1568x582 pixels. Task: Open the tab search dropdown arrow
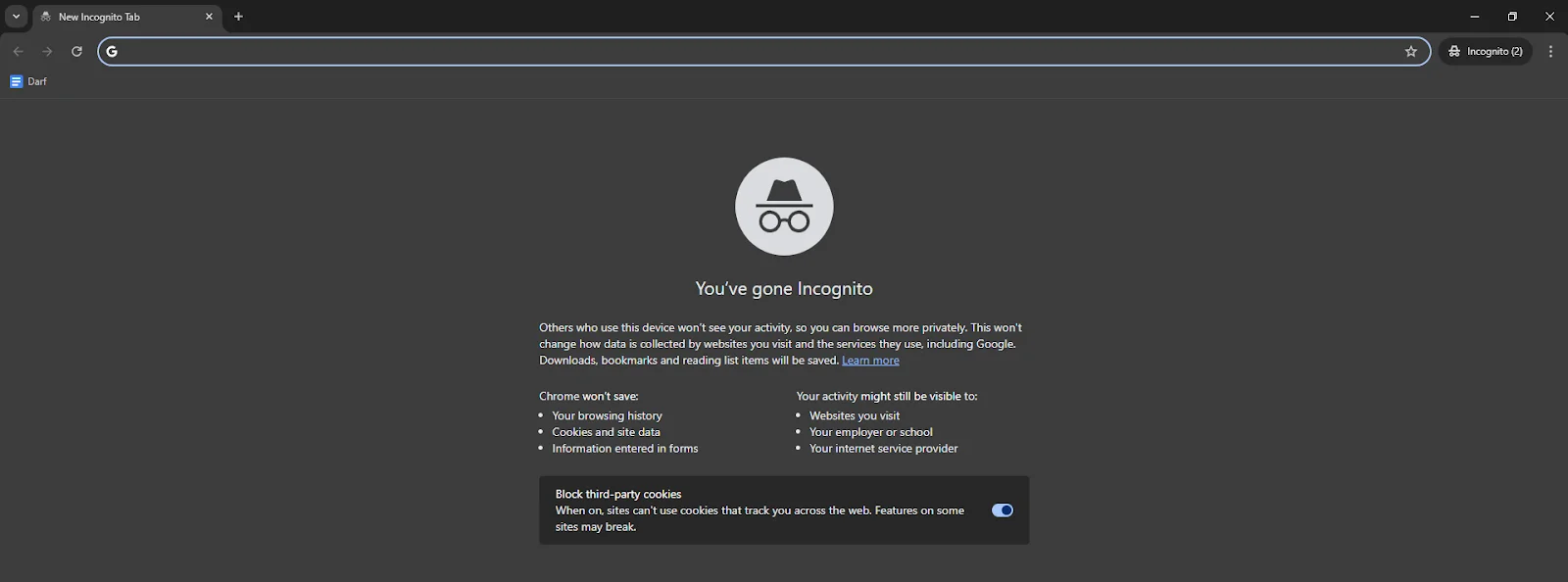click(16, 17)
